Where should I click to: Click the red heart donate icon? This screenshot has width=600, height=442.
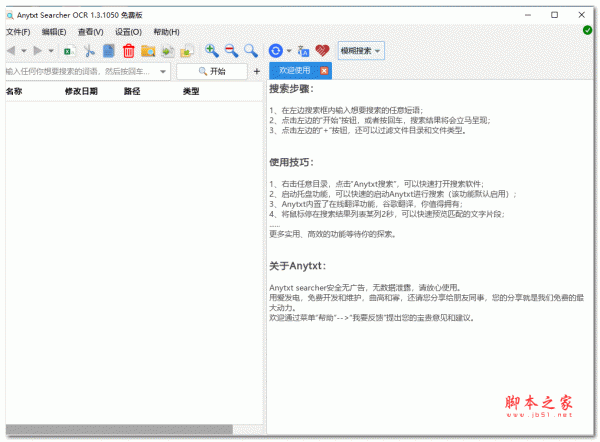pos(322,51)
